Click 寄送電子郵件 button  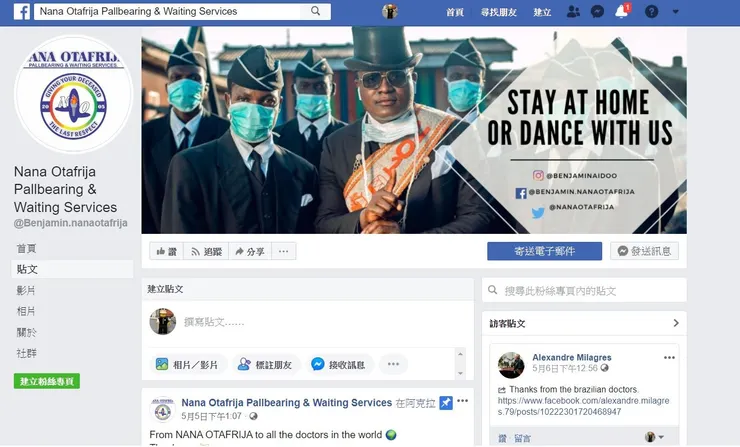click(x=545, y=251)
